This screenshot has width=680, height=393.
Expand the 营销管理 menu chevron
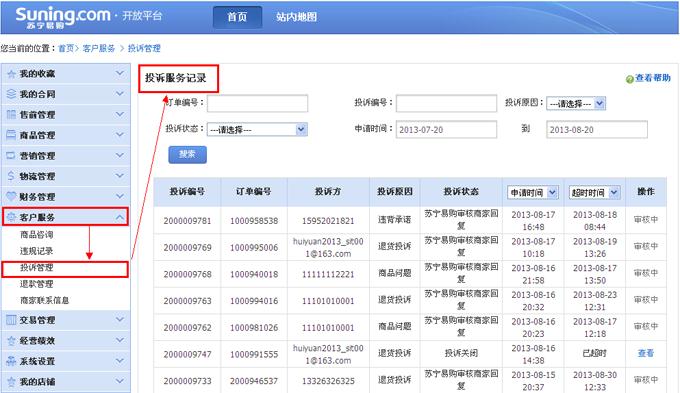tap(120, 155)
